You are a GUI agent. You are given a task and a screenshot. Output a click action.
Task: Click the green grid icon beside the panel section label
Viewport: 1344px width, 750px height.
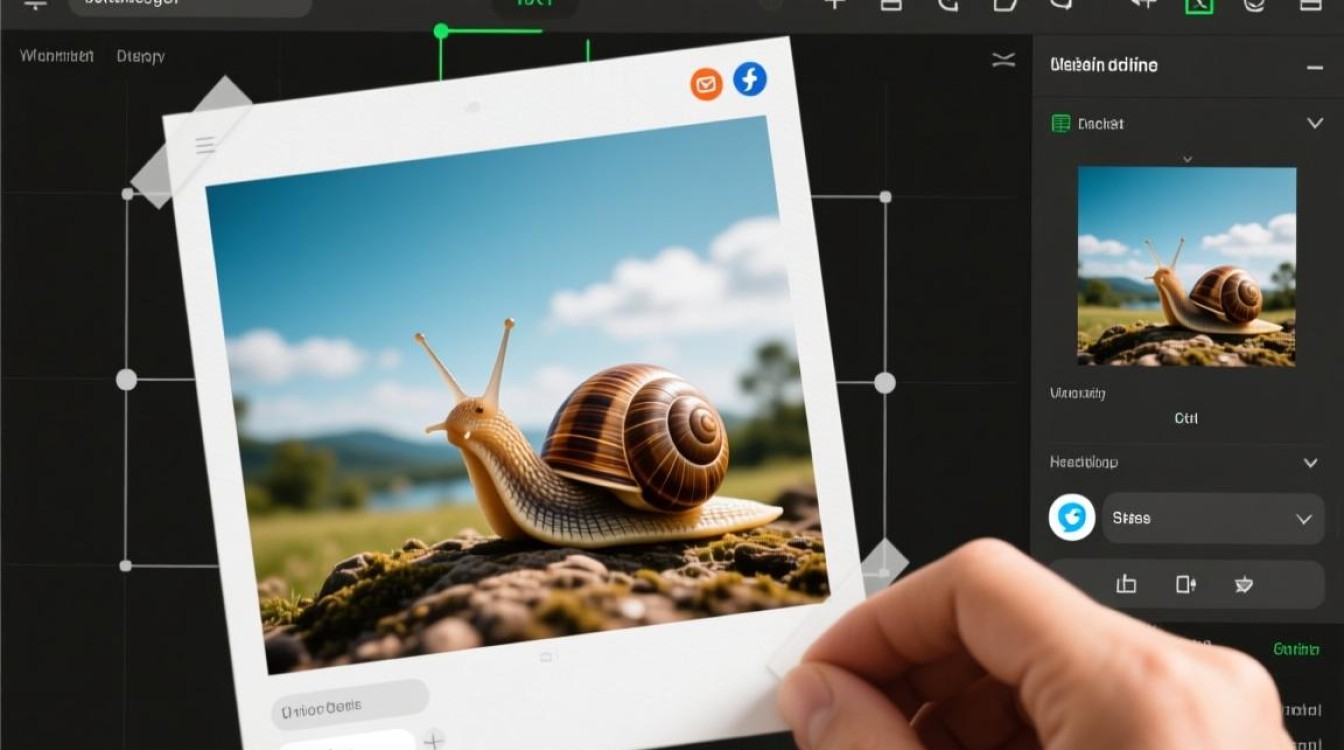1061,124
